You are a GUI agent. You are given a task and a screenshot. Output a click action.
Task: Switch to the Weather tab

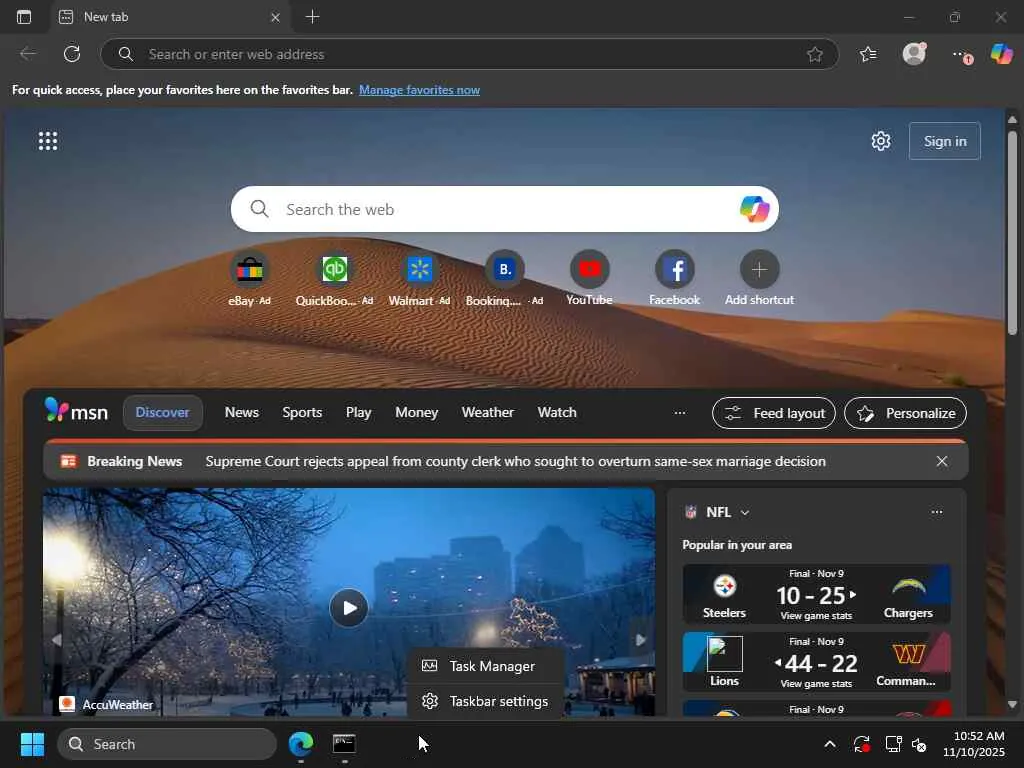tap(488, 412)
